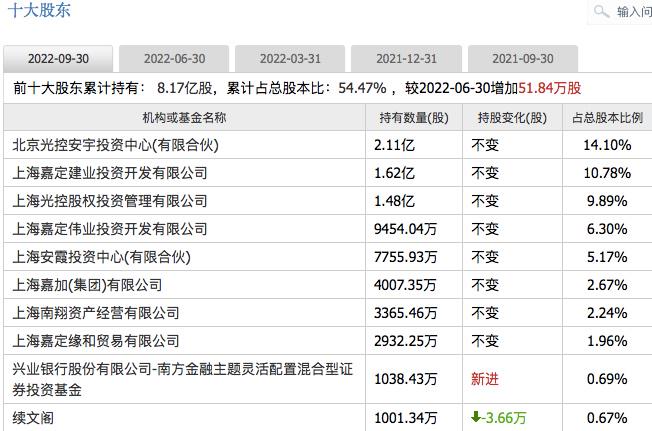Click the 机构或基金名称 column header

[184, 118]
